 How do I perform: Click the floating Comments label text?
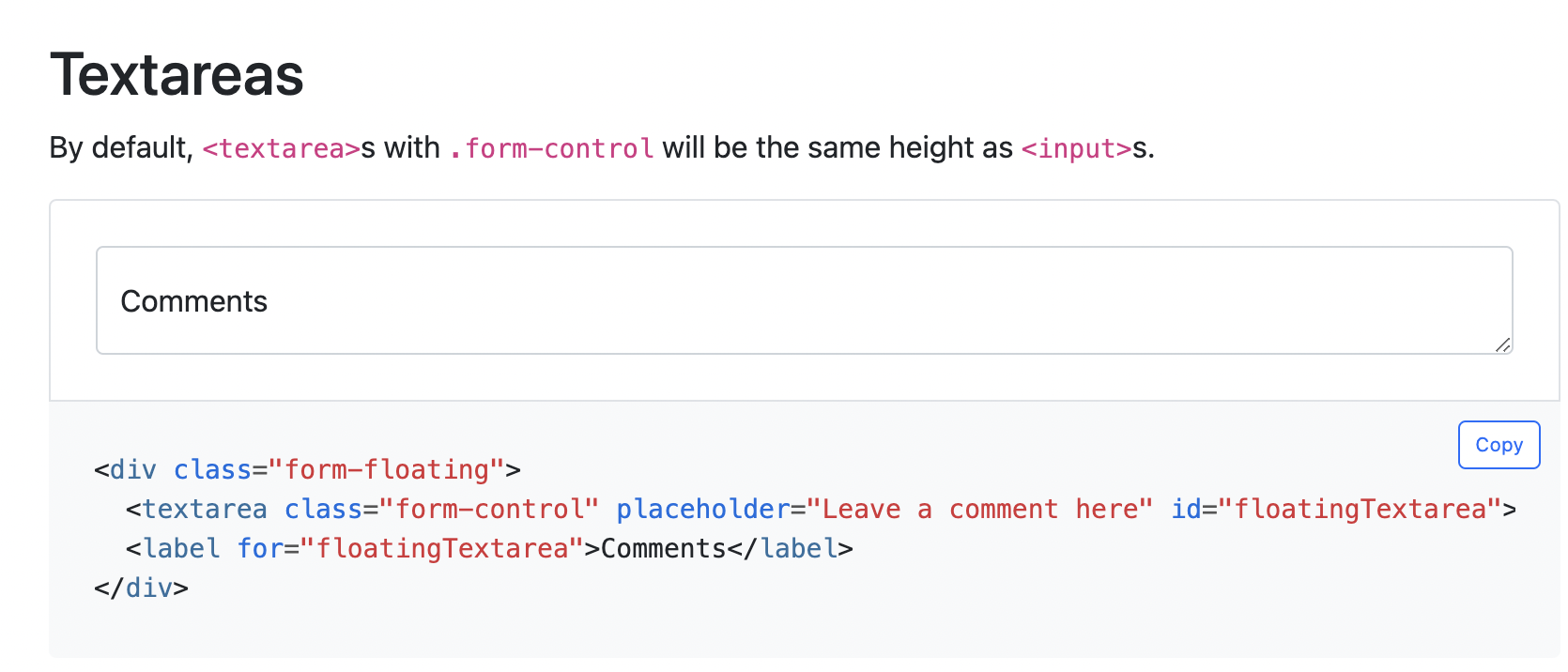pyautogui.click(x=194, y=301)
